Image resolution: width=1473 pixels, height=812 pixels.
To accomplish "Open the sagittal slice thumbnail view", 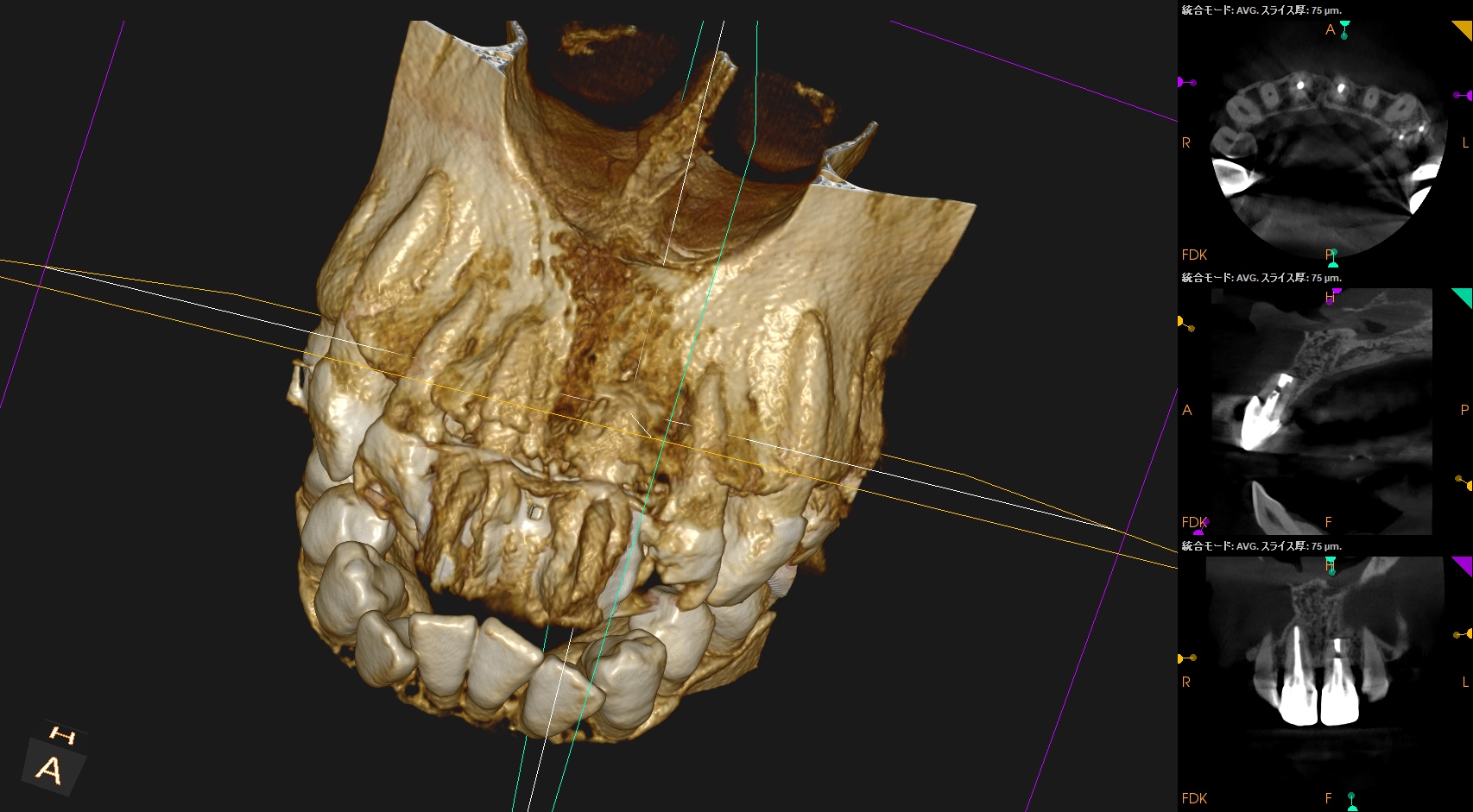I will (x=1325, y=411).
